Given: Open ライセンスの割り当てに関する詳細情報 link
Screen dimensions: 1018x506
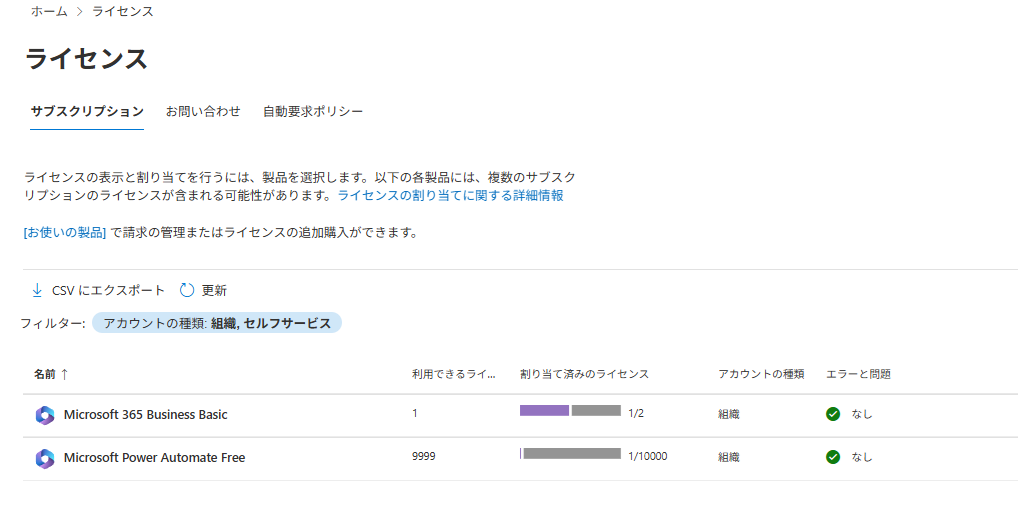Looking at the screenshot, I should (x=450, y=195).
